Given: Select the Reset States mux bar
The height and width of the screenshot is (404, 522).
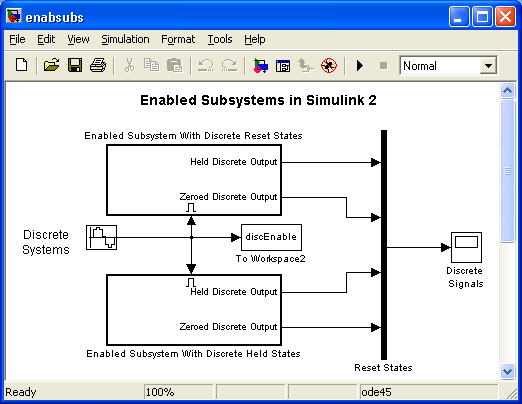Looking at the screenshot, I should (x=384, y=245).
